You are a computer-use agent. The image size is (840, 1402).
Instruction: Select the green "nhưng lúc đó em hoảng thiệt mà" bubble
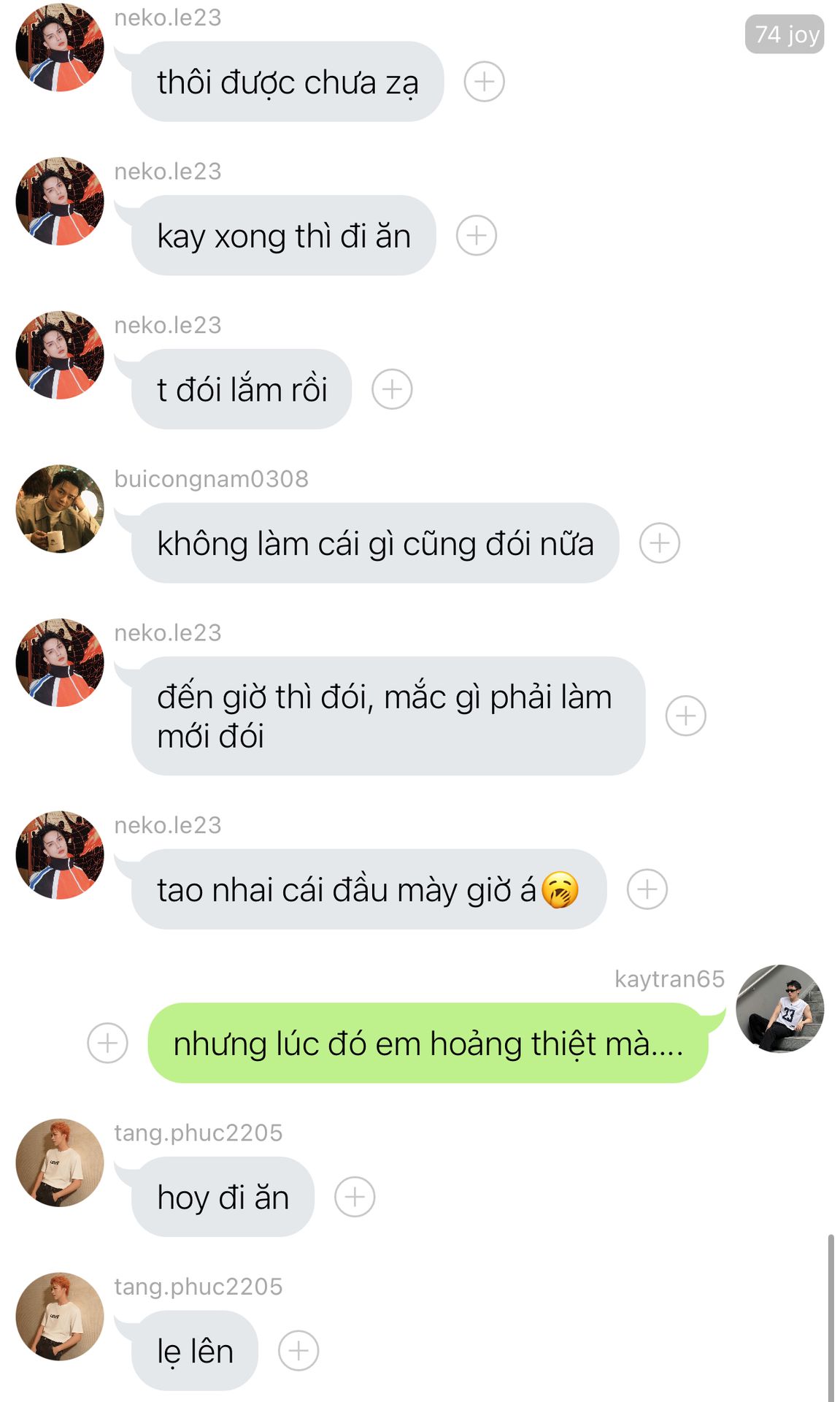[428, 1043]
